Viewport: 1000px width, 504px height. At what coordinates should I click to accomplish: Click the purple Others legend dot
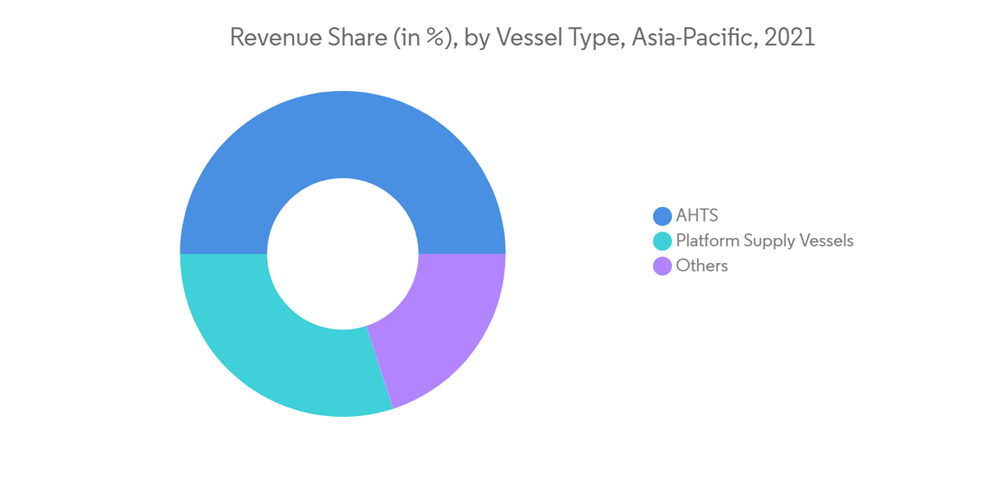pyautogui.click(x=661, y=266)
